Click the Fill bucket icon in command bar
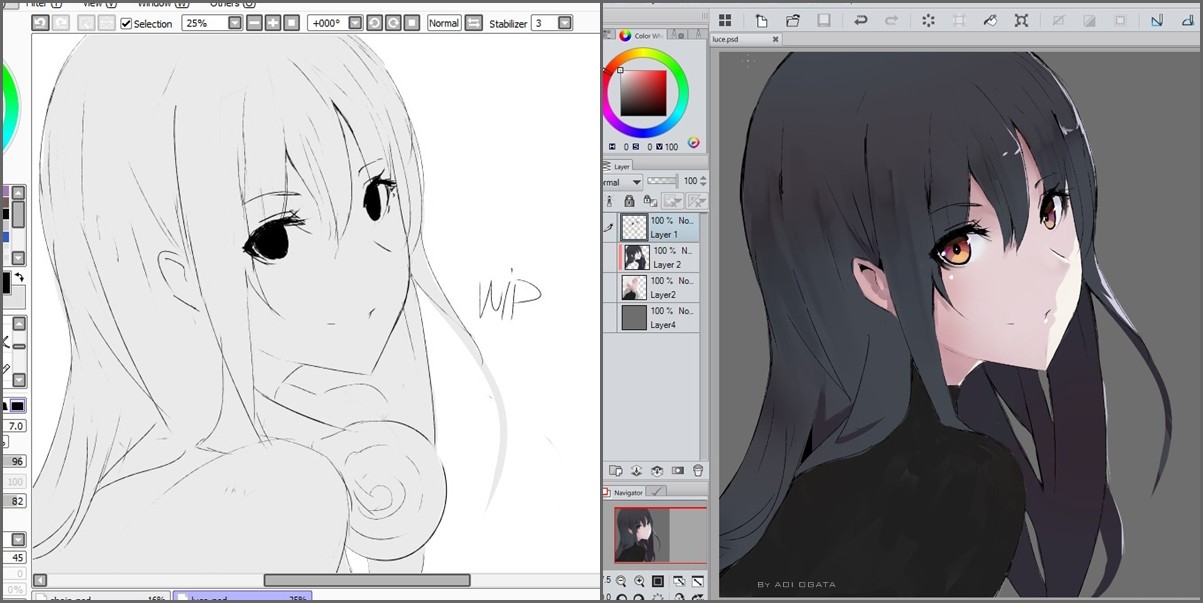Viewport: 1203px width, 603px height. click(990, 20)
